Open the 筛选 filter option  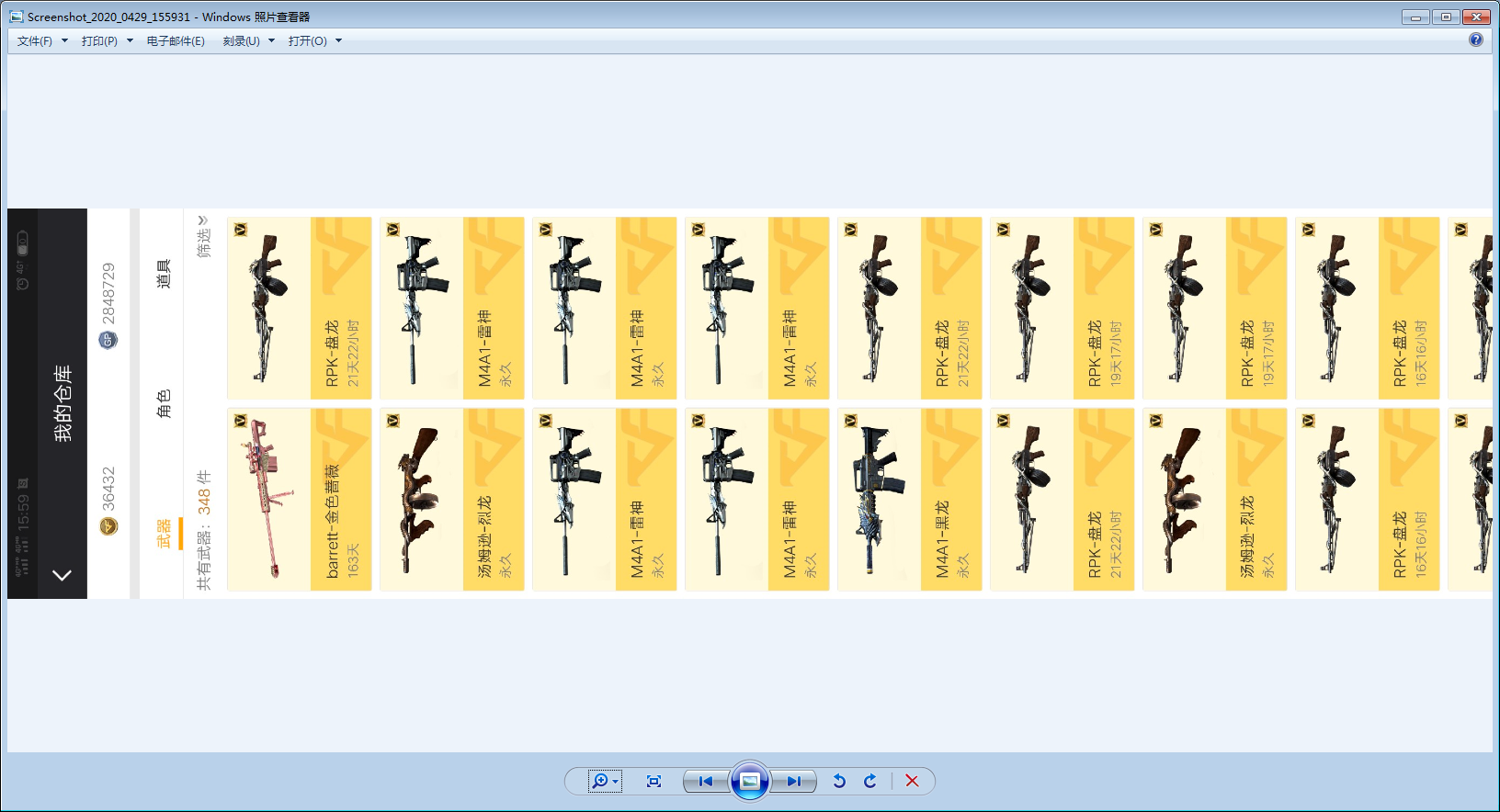tap(203, 237)
